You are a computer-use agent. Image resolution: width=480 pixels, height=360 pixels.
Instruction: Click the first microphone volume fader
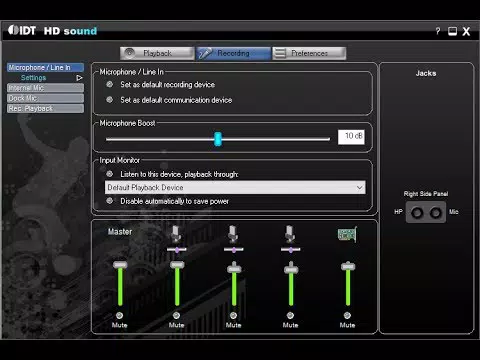[177, 265]
